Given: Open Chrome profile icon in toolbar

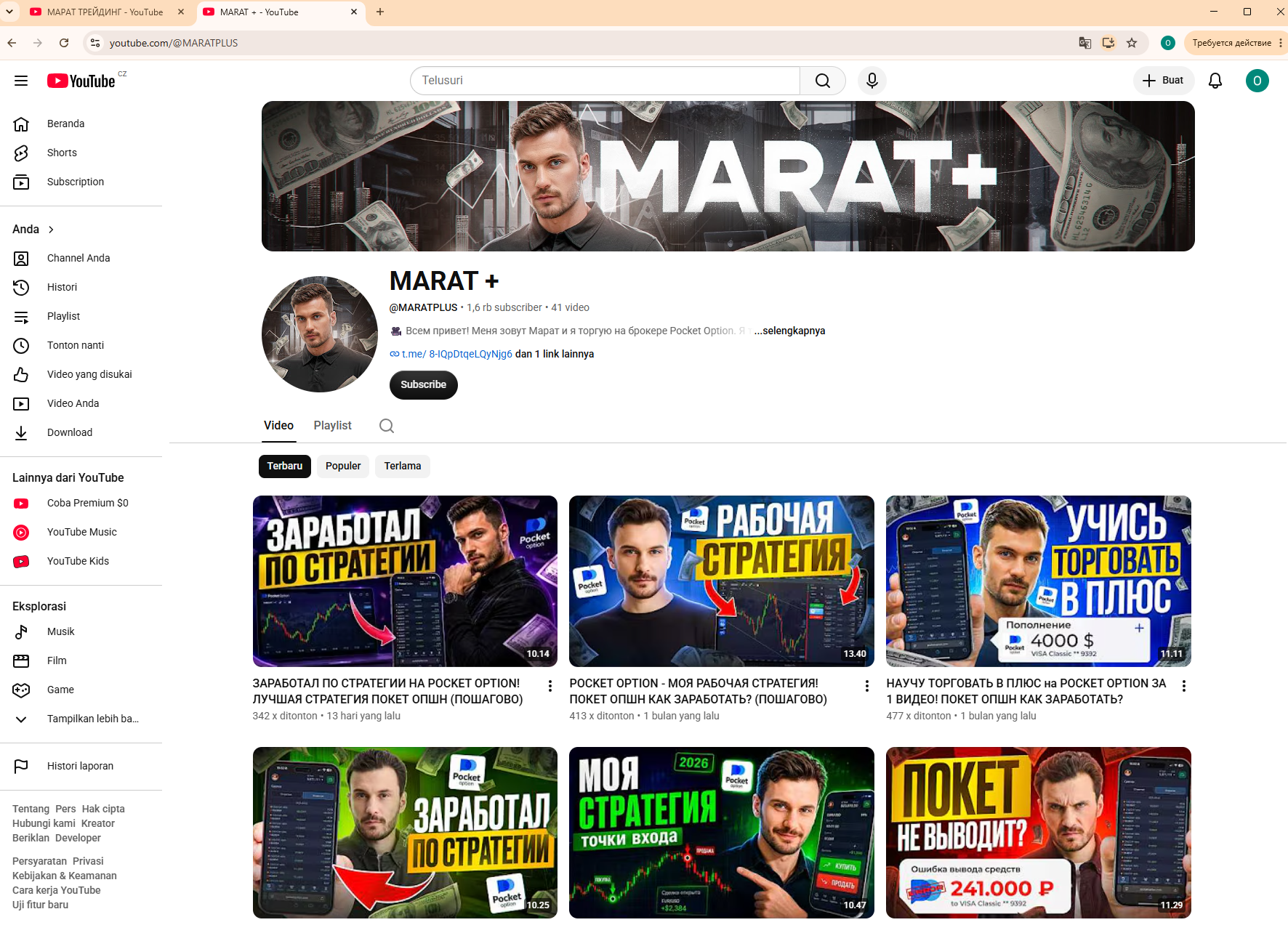Looking at the screenshot, I should pyautogui.click(x=1168, y=43).
